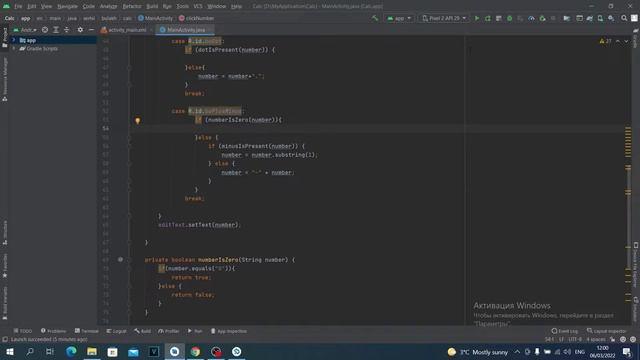
Task: Open the Refactor menu
Action: 132,6
